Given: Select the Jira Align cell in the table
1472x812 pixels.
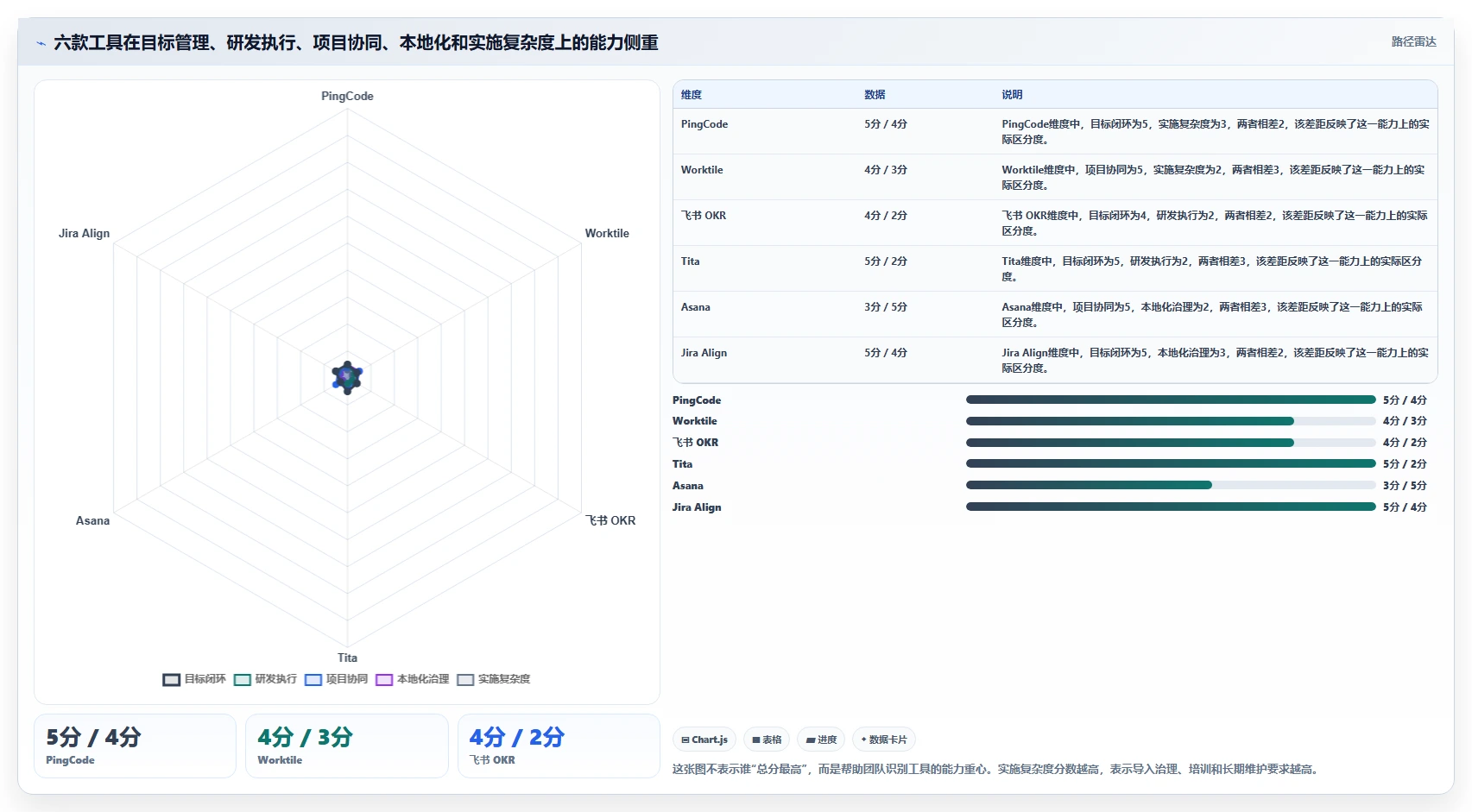Looking at the screenshot, I should tap(704, 353).
